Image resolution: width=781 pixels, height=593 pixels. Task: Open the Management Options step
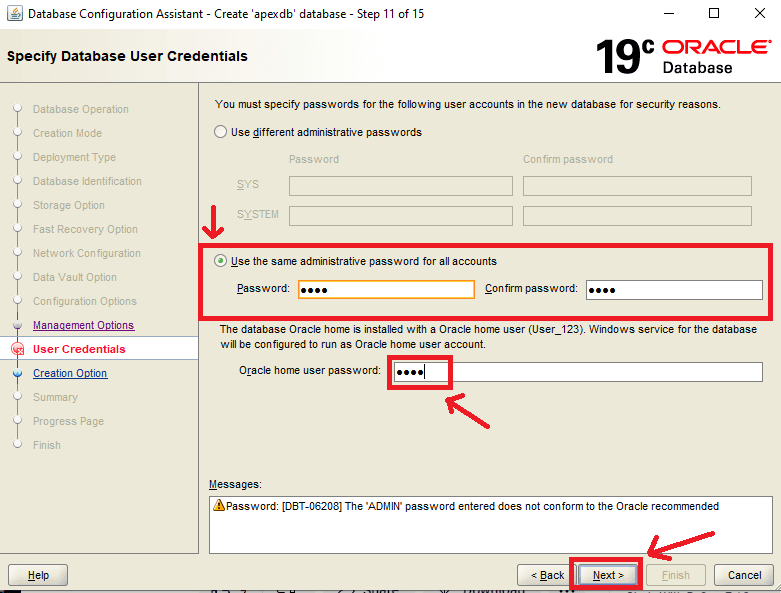tap(83, 326)
